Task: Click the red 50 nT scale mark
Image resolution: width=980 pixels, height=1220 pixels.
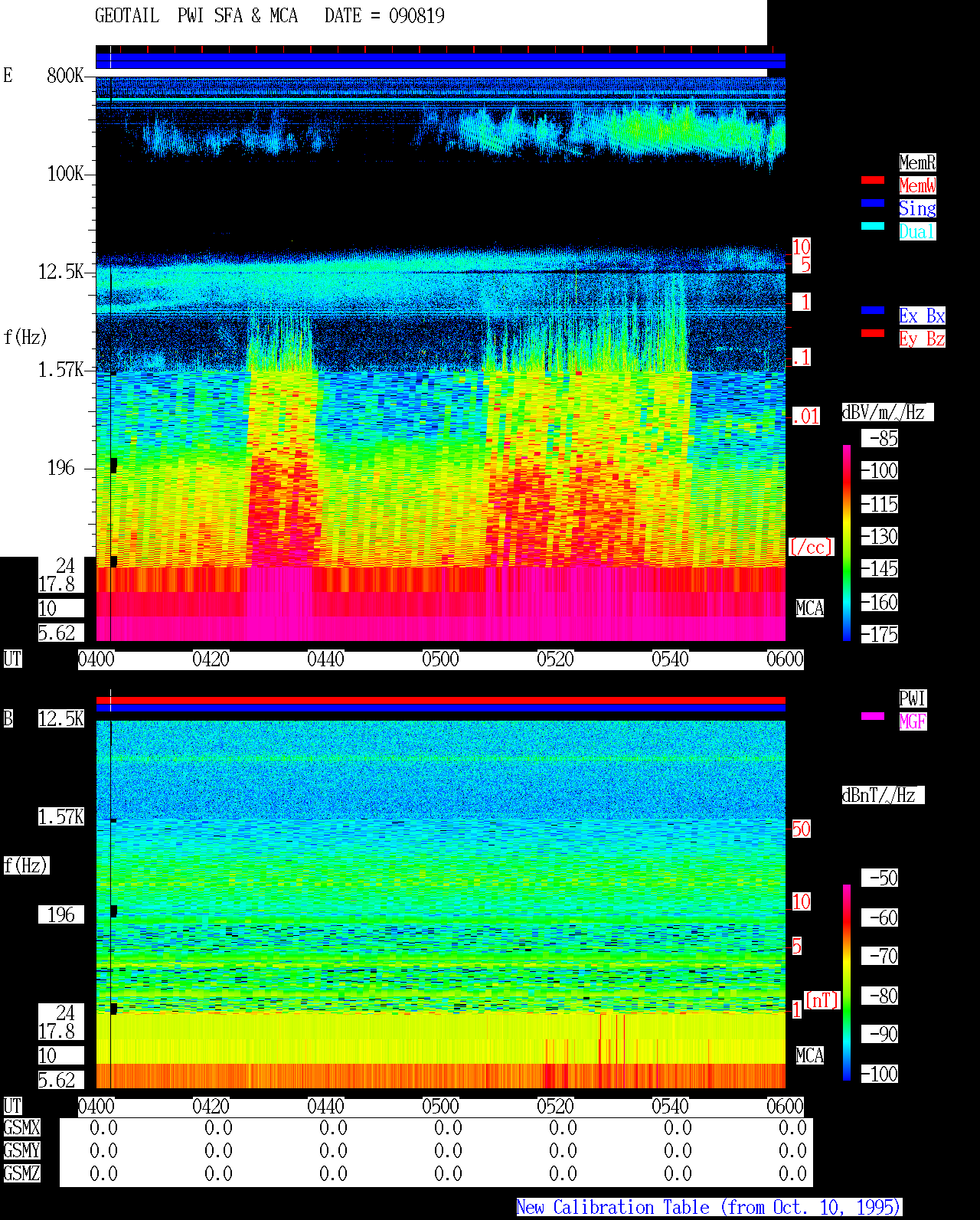Action: pos(801,829)
